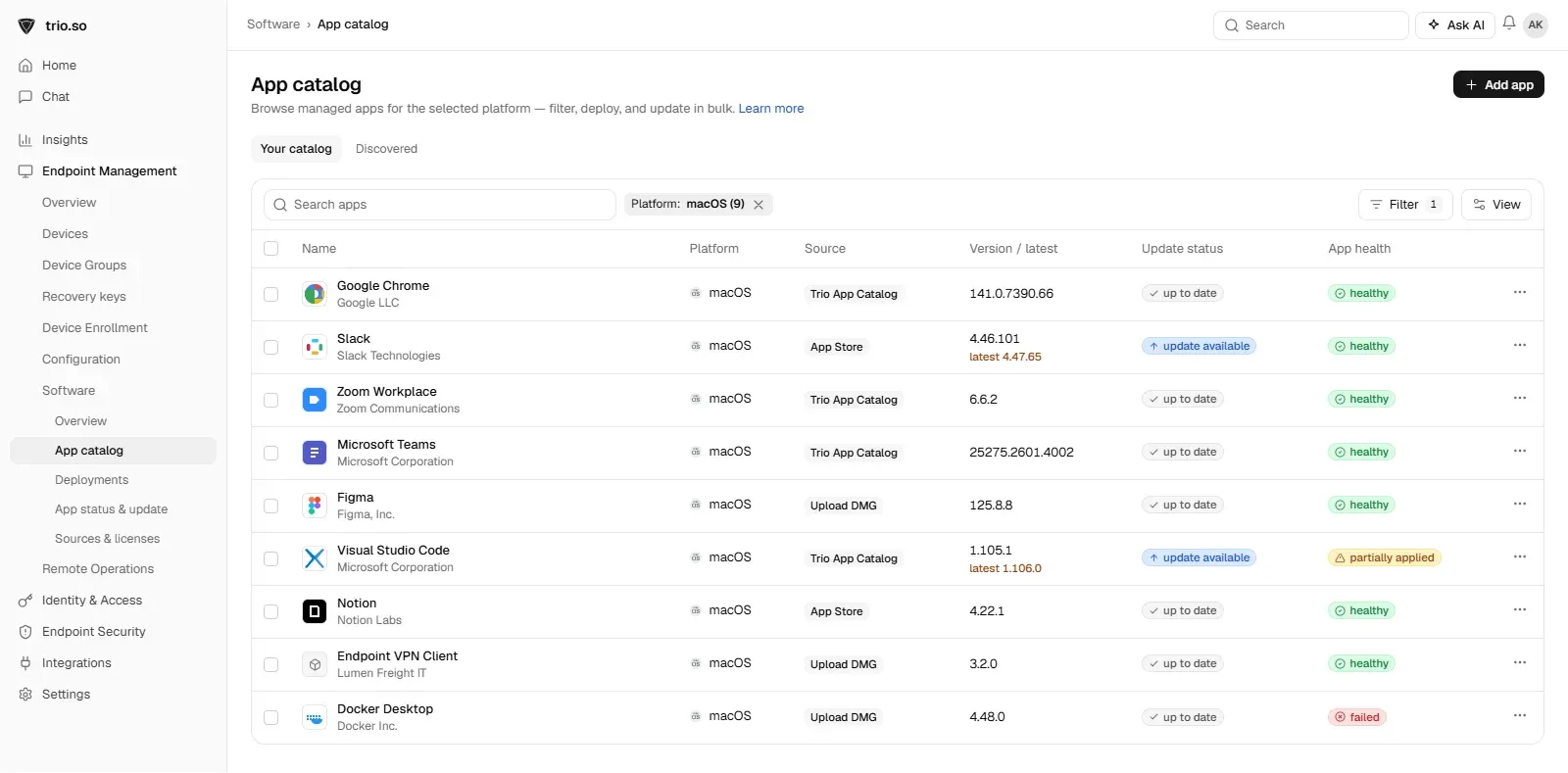This screenshot has height=773, width=1568.
Task: Follow the Learn more link
Action: (771, 109)
